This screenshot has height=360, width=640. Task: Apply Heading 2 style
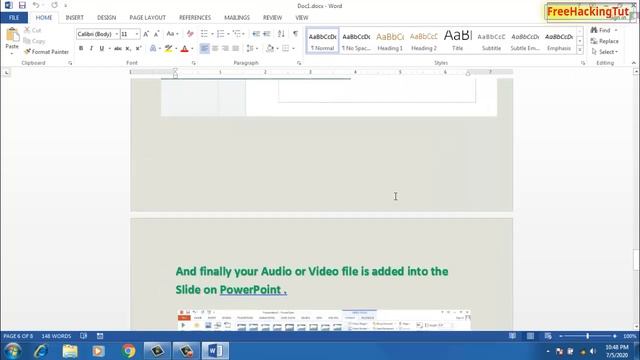[424, 41]
